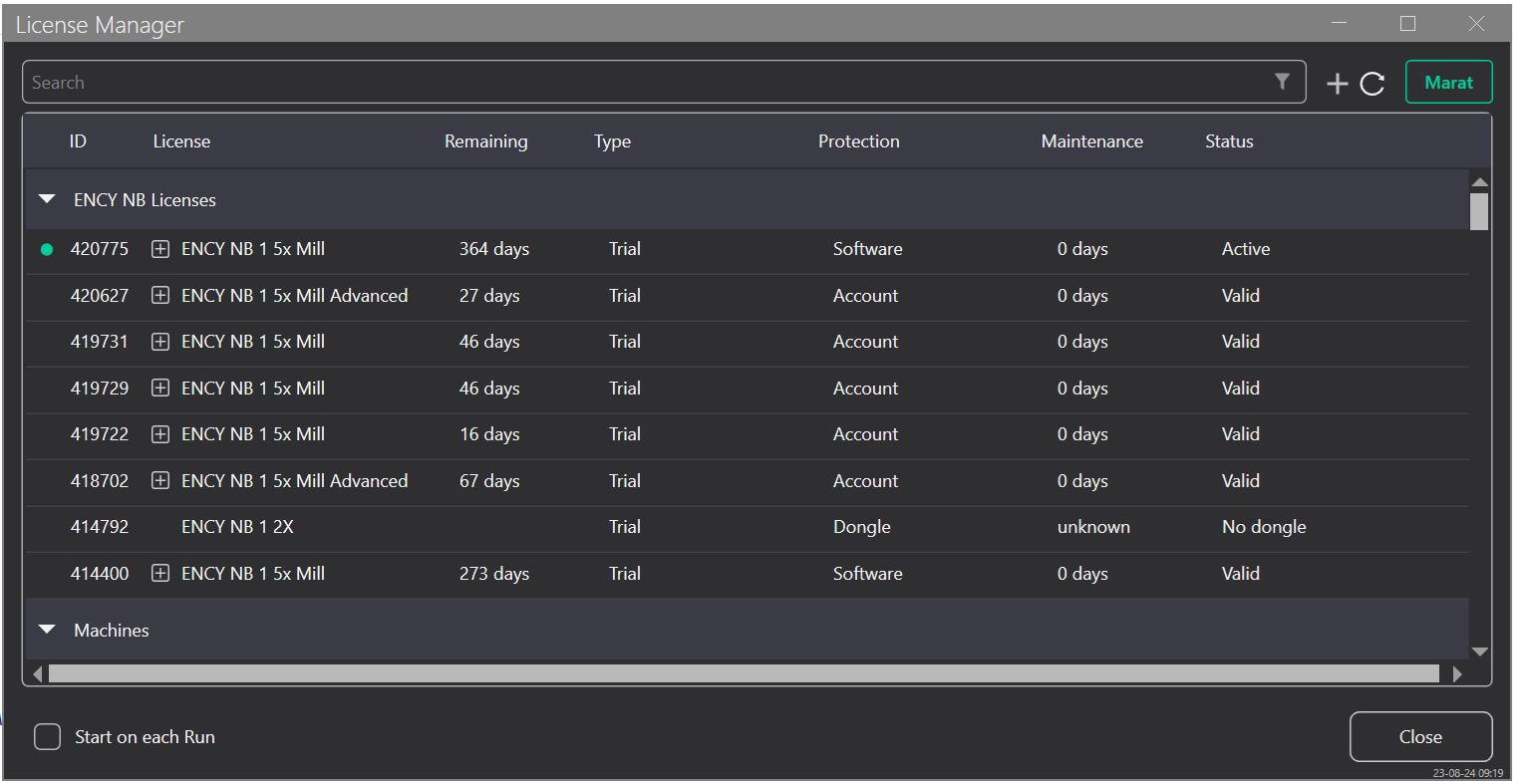This screenshot has height=784, width=1513.
Task: Collapse the ENCY NB Licenses group
Action: (47, 200)
